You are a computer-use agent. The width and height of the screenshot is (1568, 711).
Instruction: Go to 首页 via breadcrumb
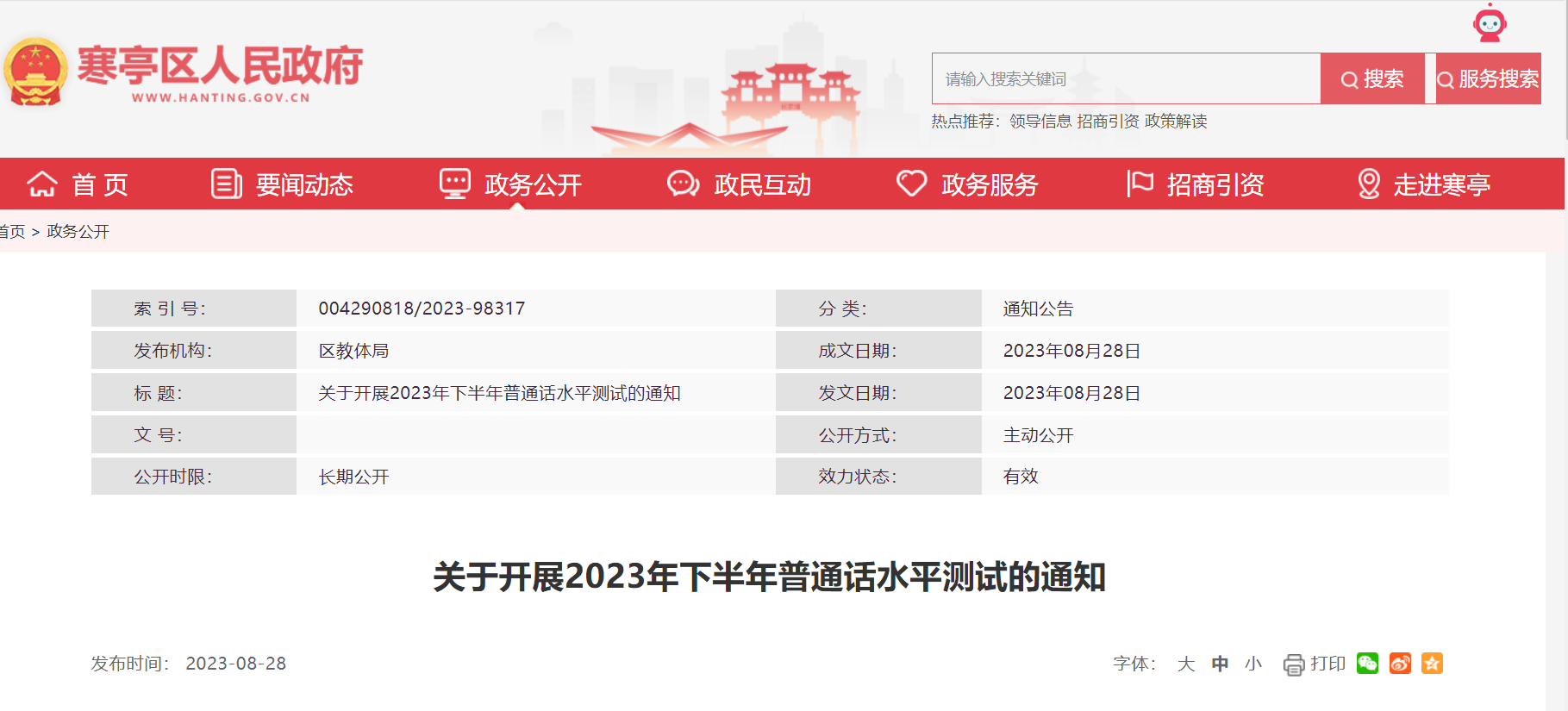pyautogui.click(x=12, y=232)
